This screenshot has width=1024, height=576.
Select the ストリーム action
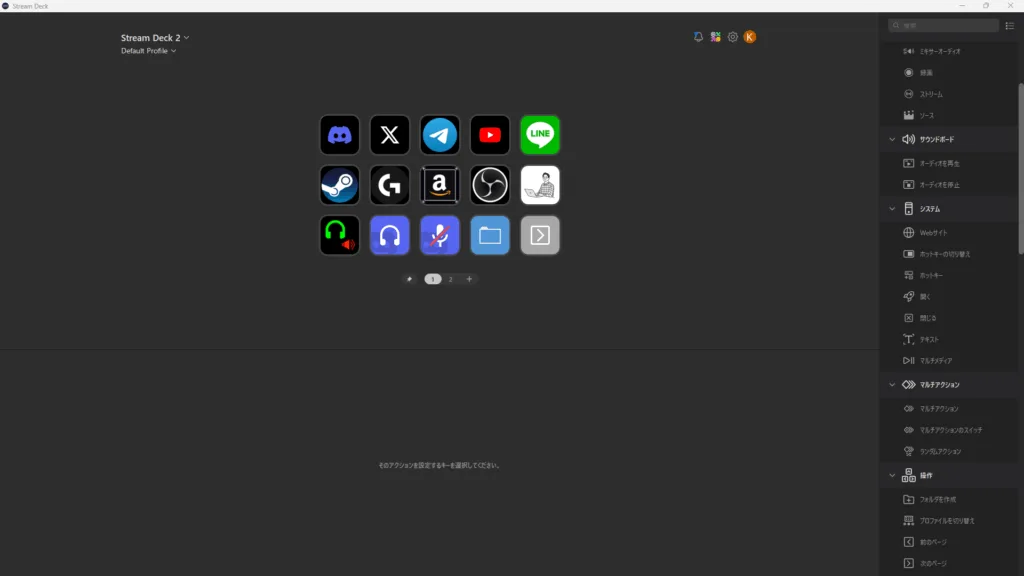point(949,94)
